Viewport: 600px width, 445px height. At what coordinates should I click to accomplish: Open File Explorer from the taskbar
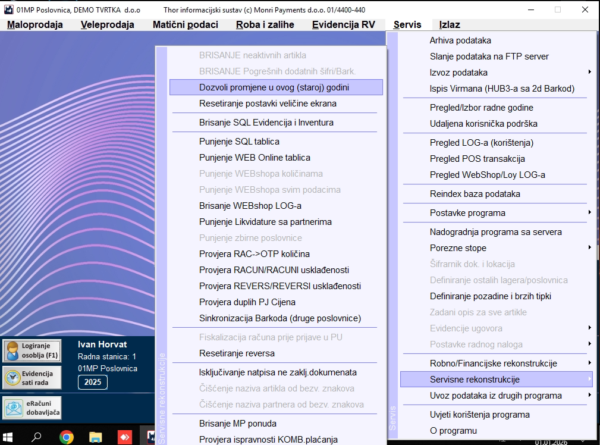[95, 437]
